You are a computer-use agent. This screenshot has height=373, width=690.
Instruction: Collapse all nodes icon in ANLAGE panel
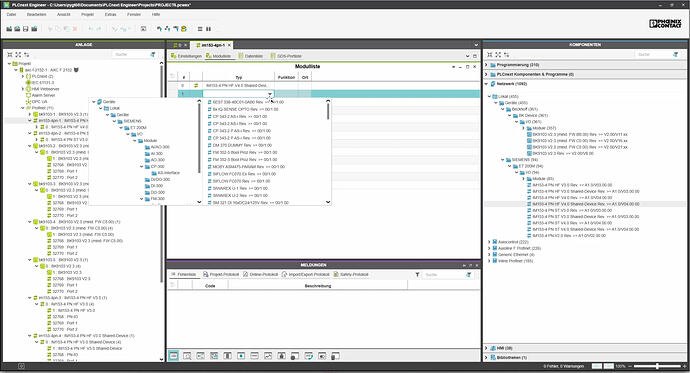pyautogui.click(x=10, y=55)
